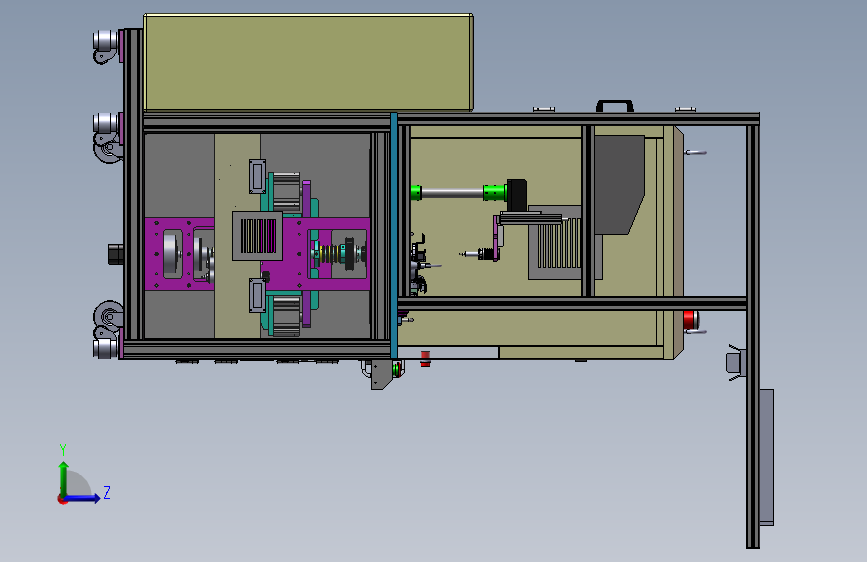Select the dark grey angled hood in the right enclosure
The width and height of the screenshot is (867, 562).
coord(619,185)
